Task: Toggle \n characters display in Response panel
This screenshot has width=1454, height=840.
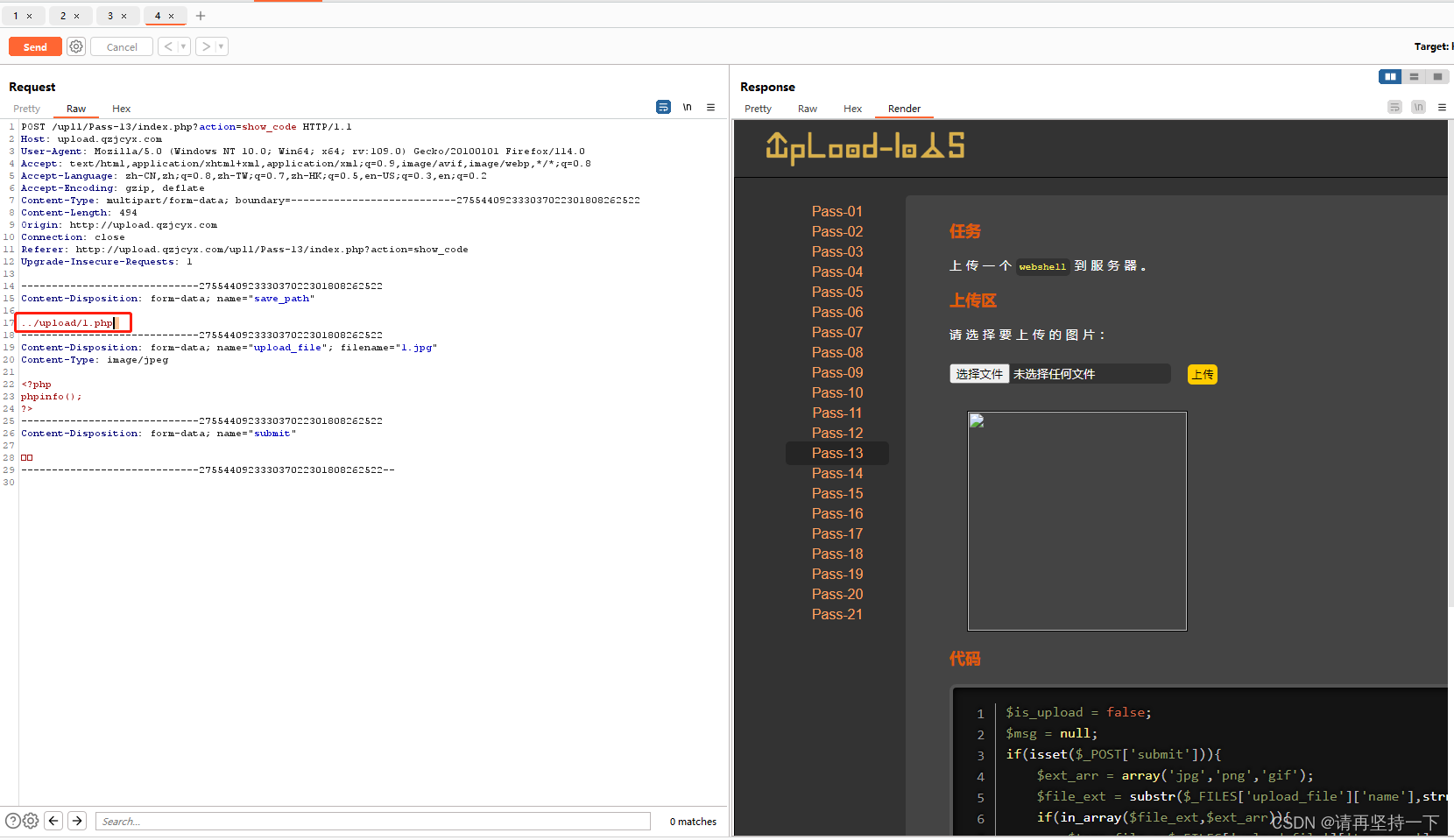Action: (1418, 107)
